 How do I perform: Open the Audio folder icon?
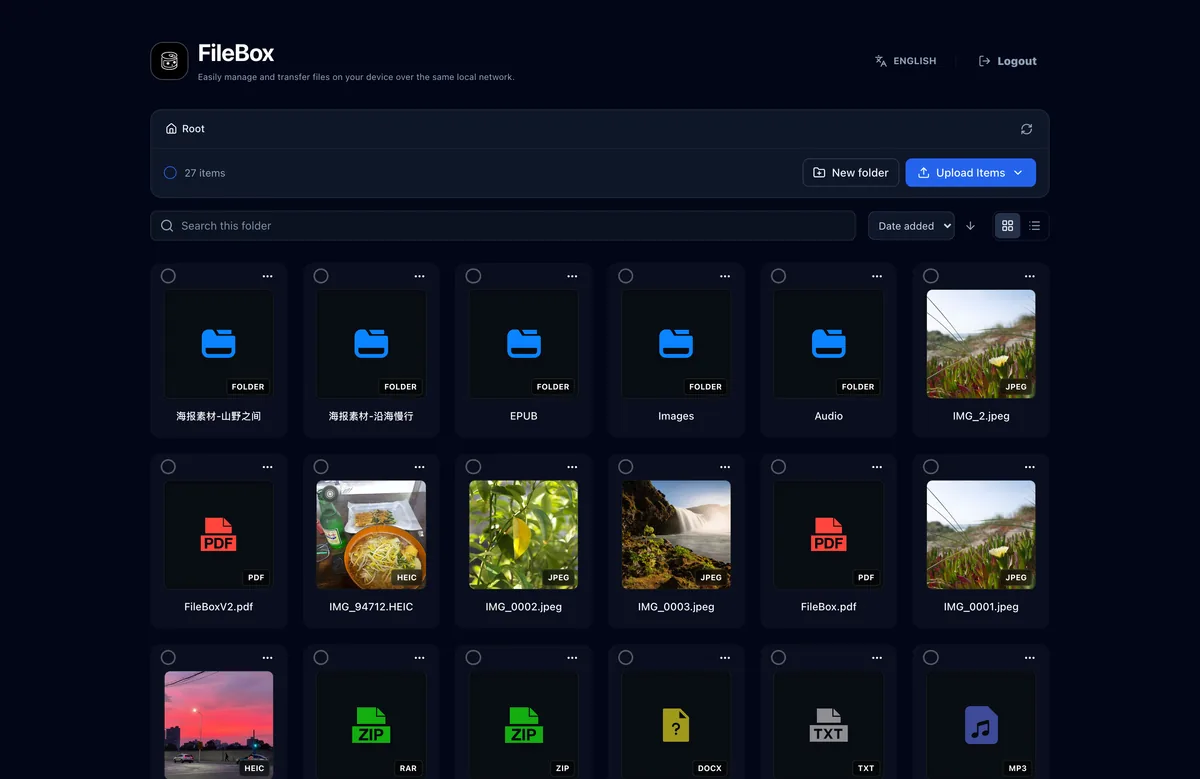(x=829, y=344)
